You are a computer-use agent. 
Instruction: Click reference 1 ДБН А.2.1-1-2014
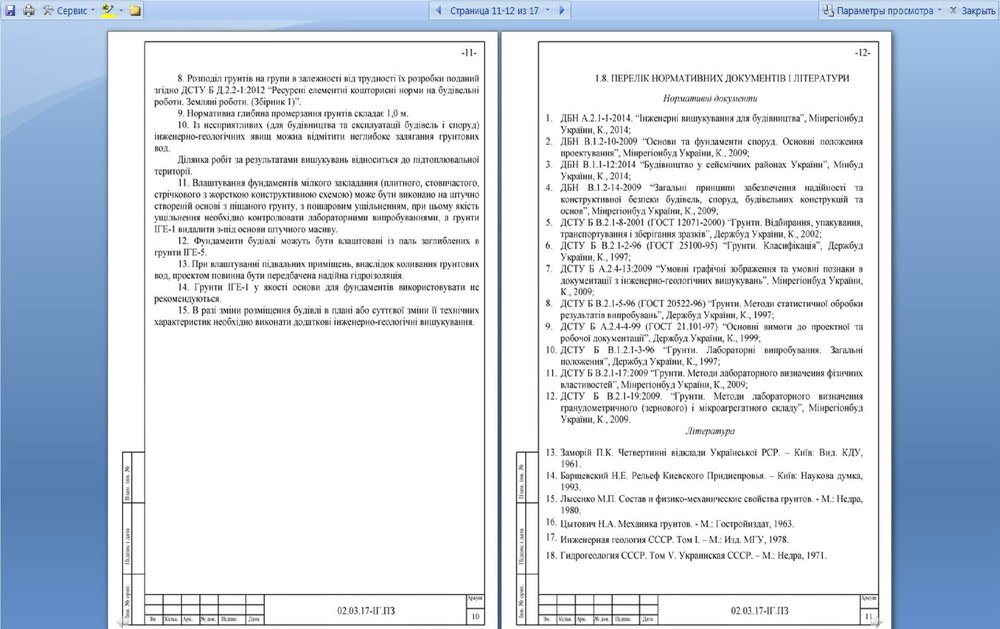pos(704,124)
